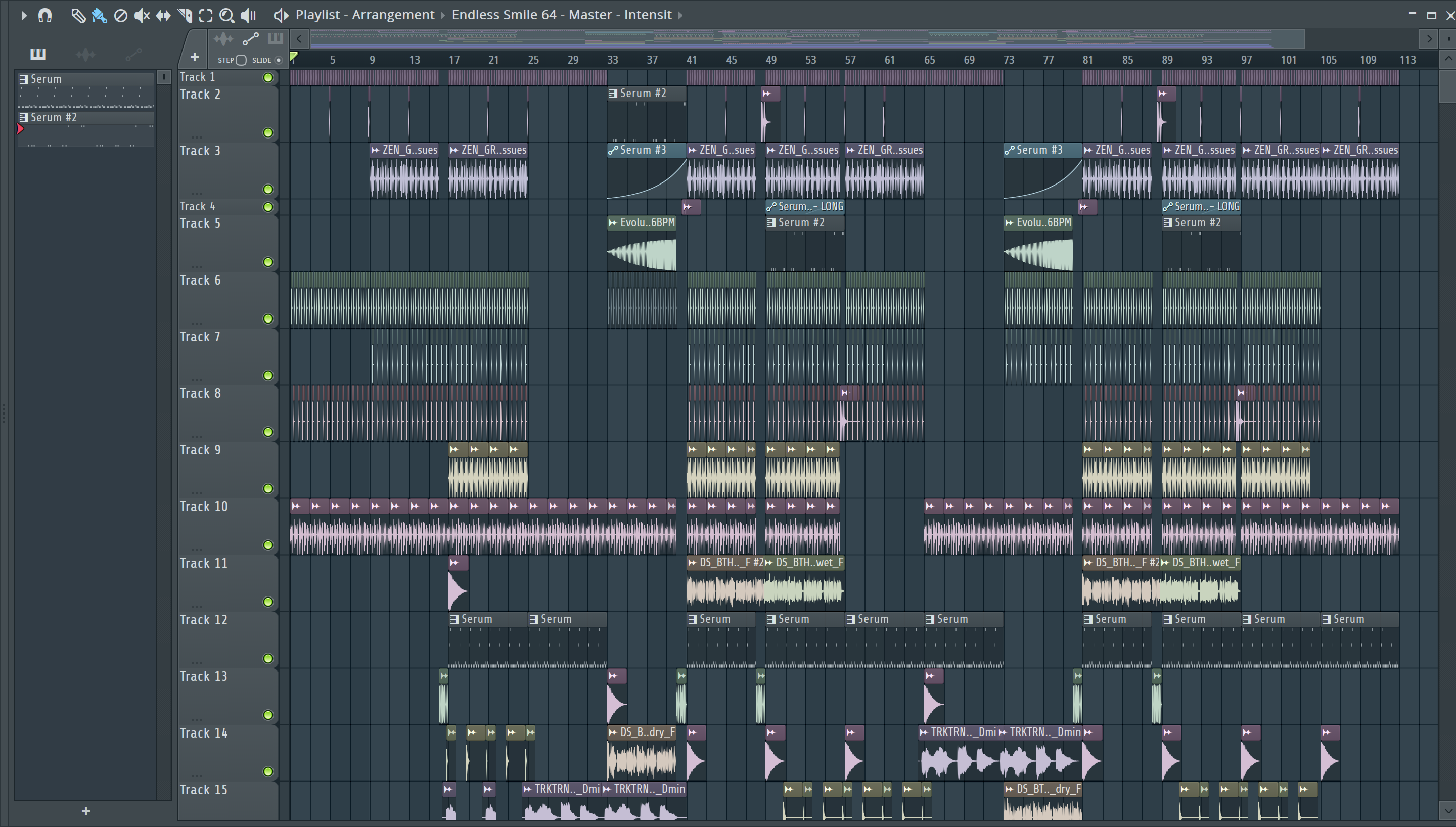
Task: Open menu icon of first Evolu..6BPM clip
Action: (x=613, y=222)
